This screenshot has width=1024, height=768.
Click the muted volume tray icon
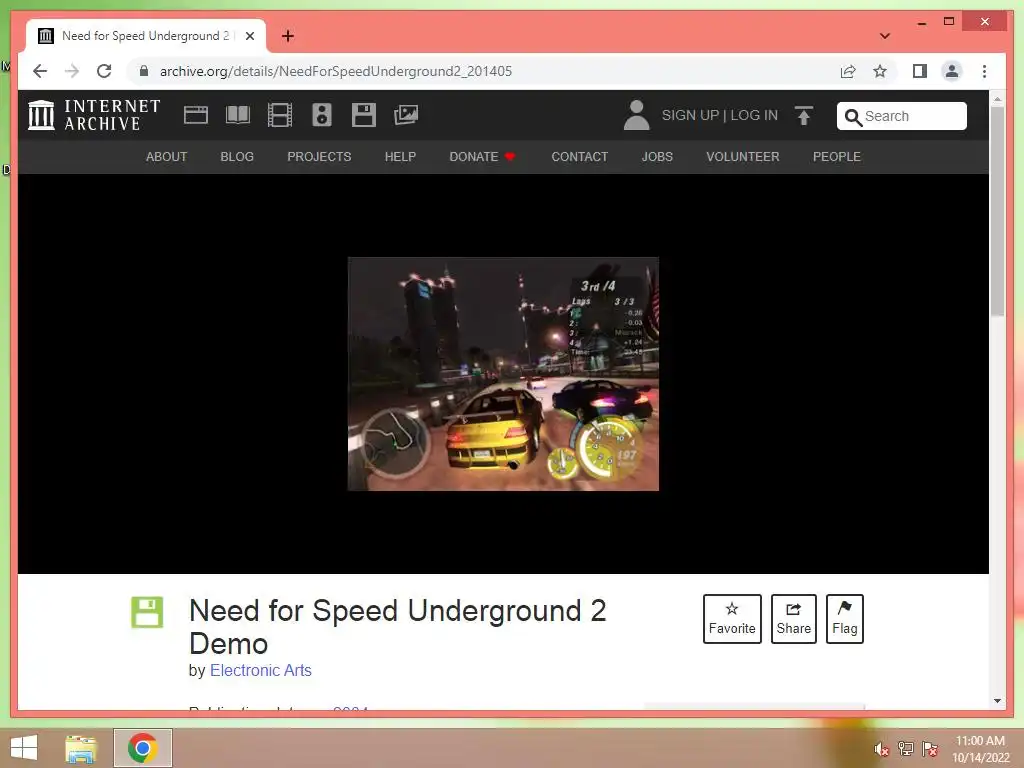881,749
